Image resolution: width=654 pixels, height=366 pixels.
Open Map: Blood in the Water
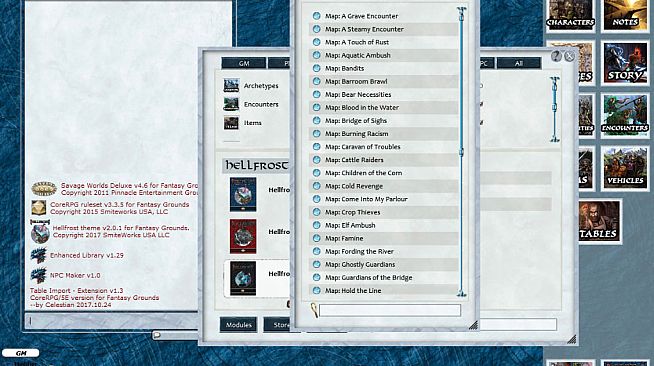(362, 107)
